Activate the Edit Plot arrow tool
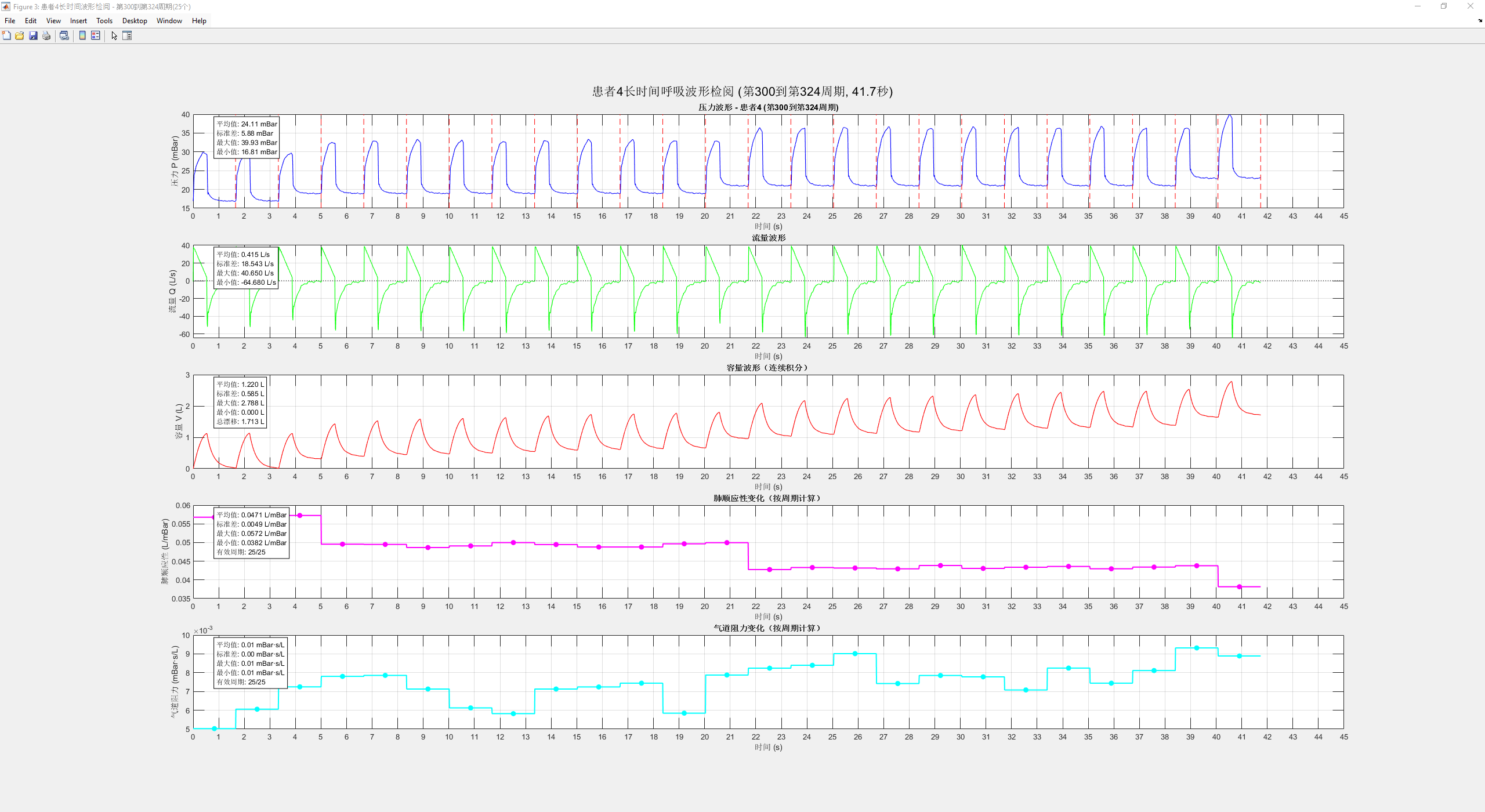This screenshot has height=812, width=1485. click(x=114, y=35)
